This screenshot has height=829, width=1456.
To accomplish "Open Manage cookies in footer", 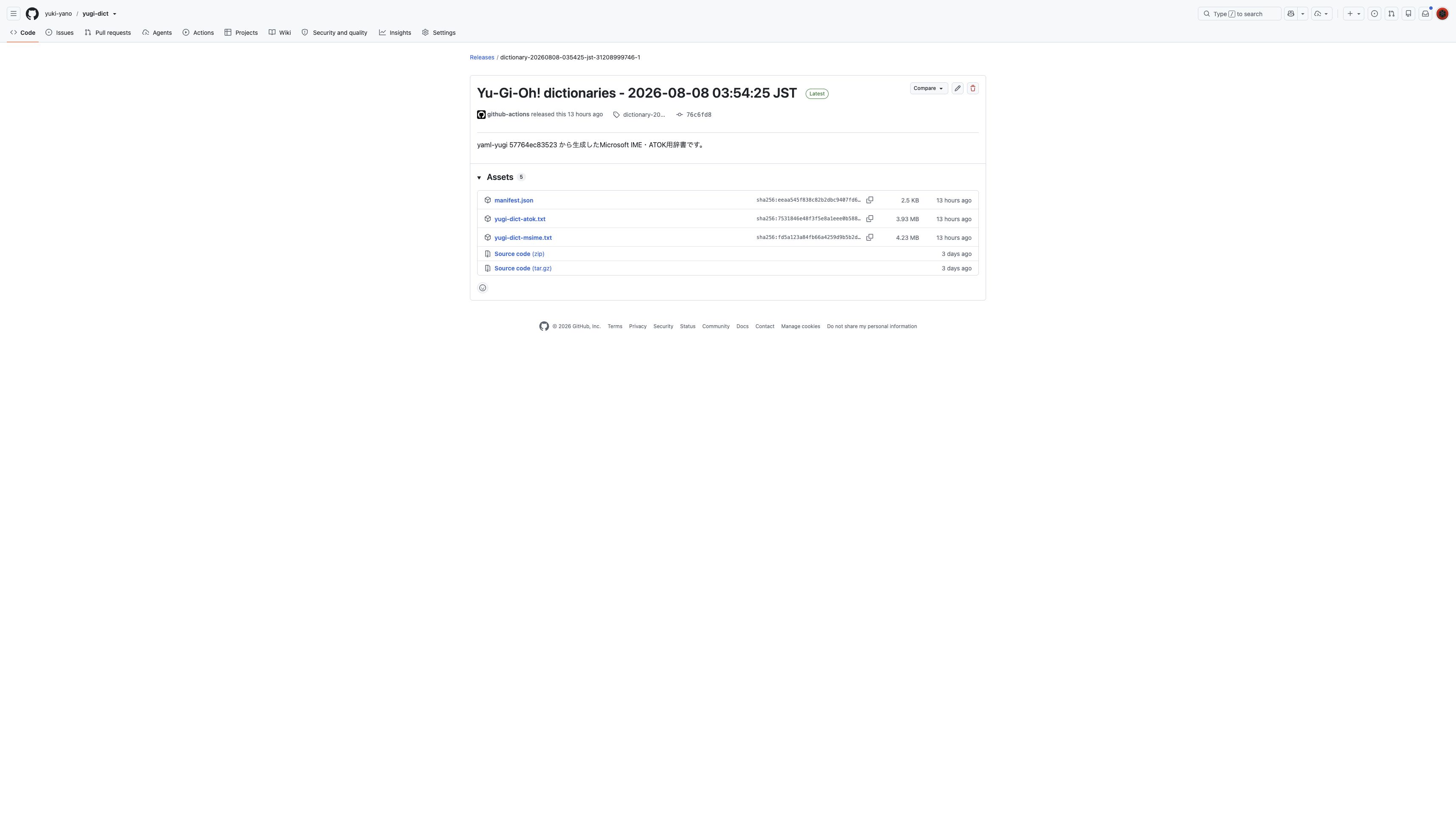I will [800, 326].
